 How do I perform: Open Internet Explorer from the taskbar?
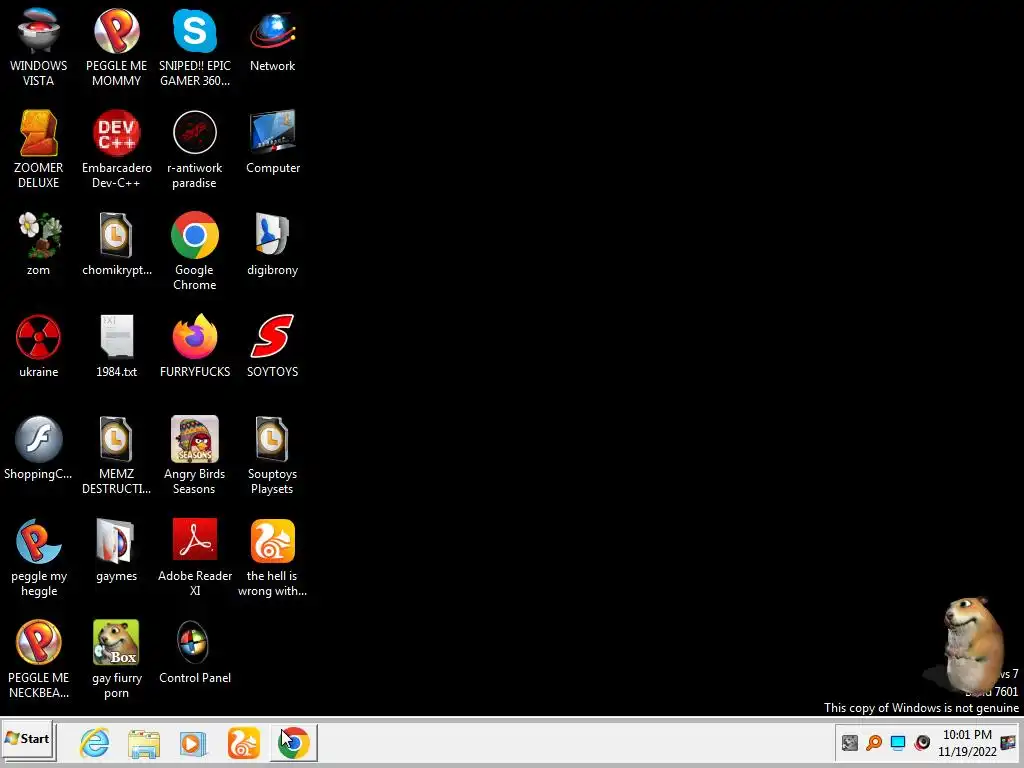(x=95, y=743)
